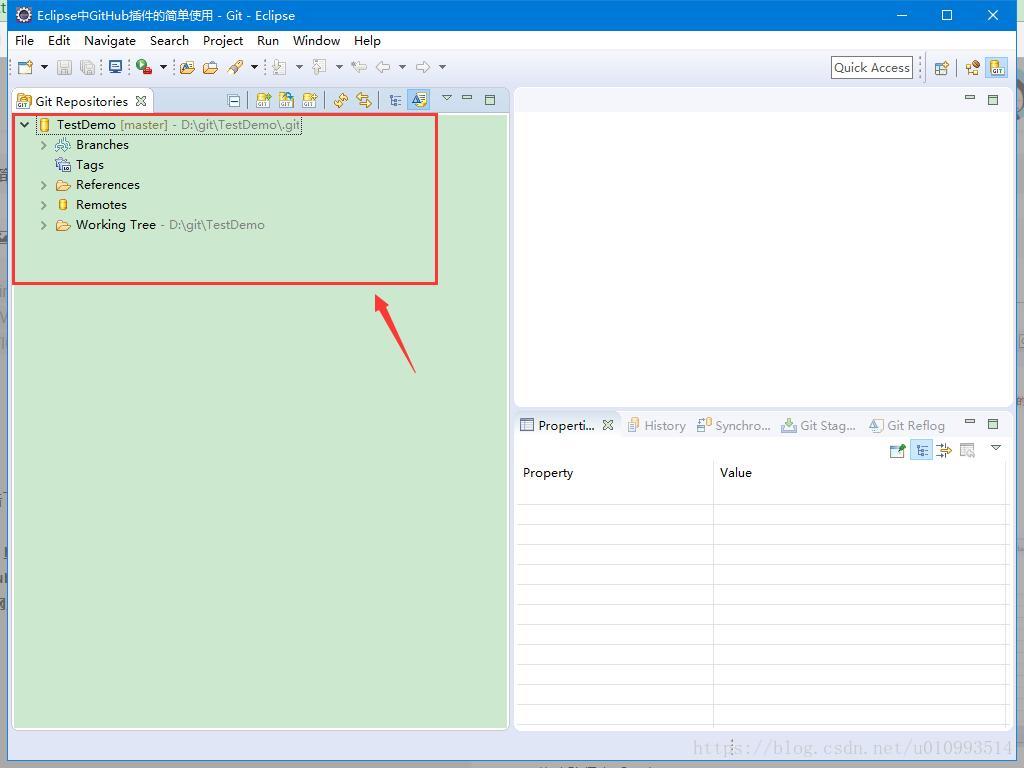Image resolution: width=1024 pixels, height=768 pixels.
Task: Switch to the Git Reflog tab
Action: (907, 426)
